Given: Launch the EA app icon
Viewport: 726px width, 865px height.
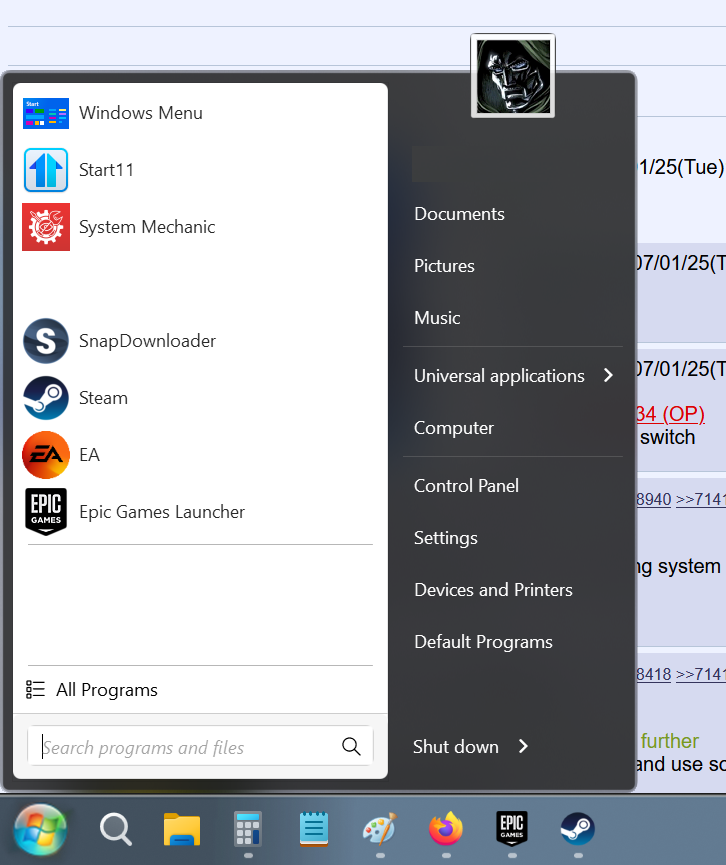Looking at the screenshot, I should (x=46, y=455).
